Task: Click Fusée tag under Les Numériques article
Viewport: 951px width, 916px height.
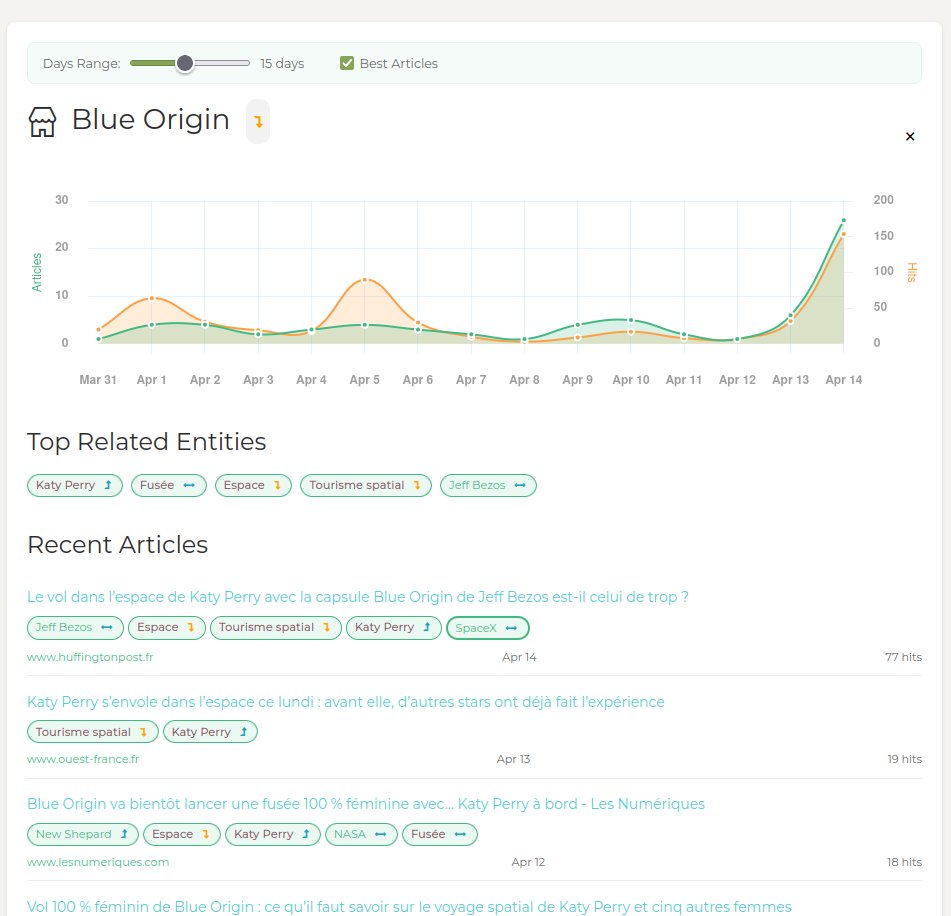Action: 440,834
